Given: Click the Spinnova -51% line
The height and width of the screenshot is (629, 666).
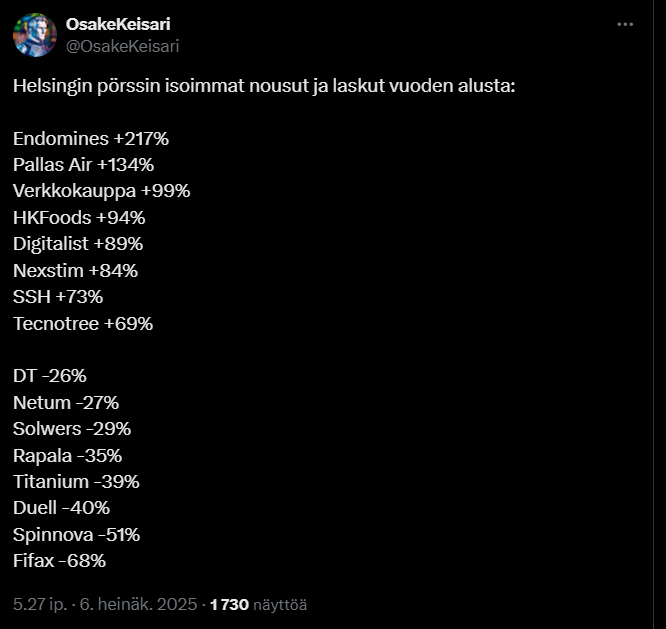Looking at the screenshot, I should 76,535.
